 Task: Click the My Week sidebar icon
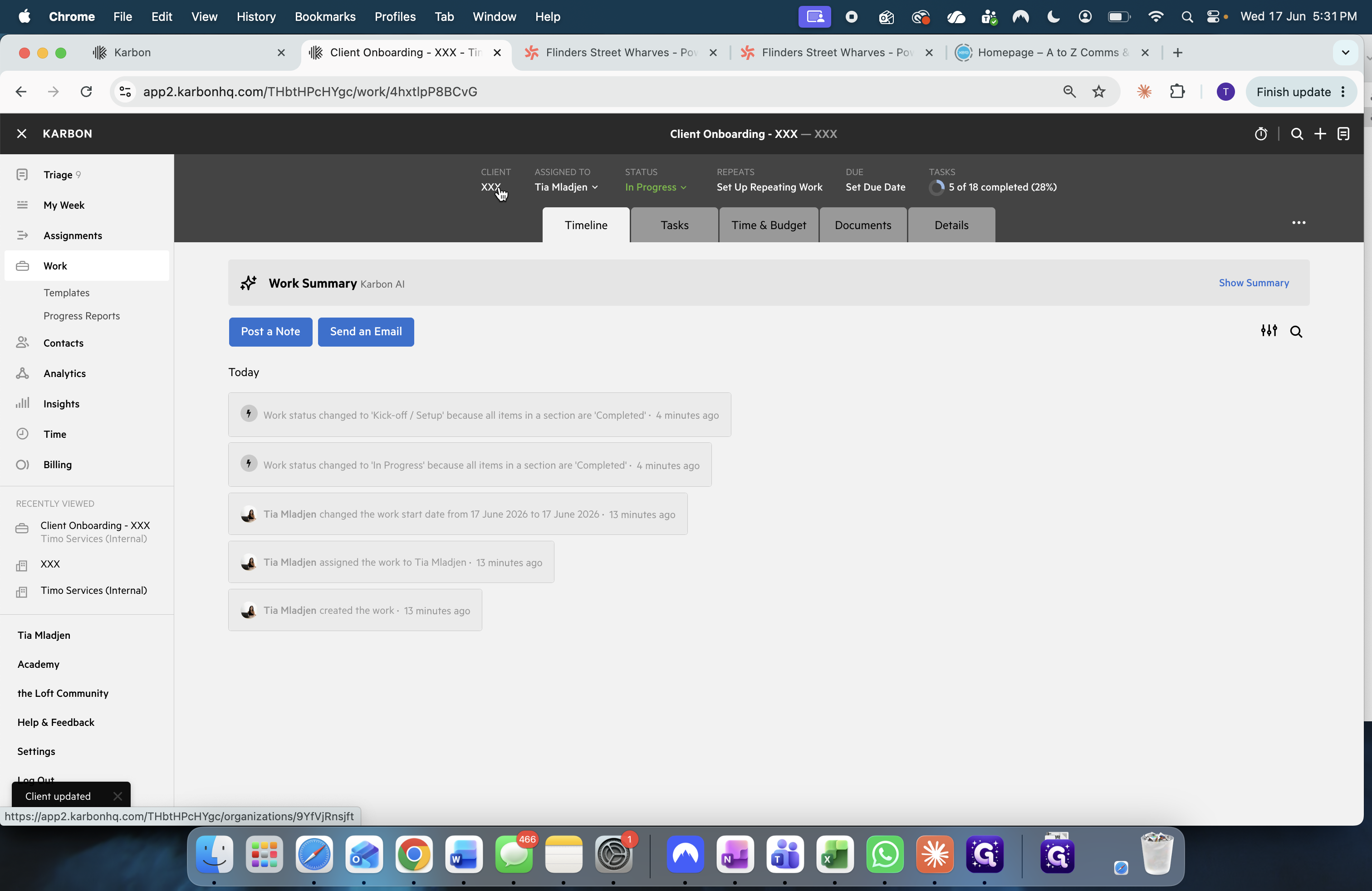[23, 205]
